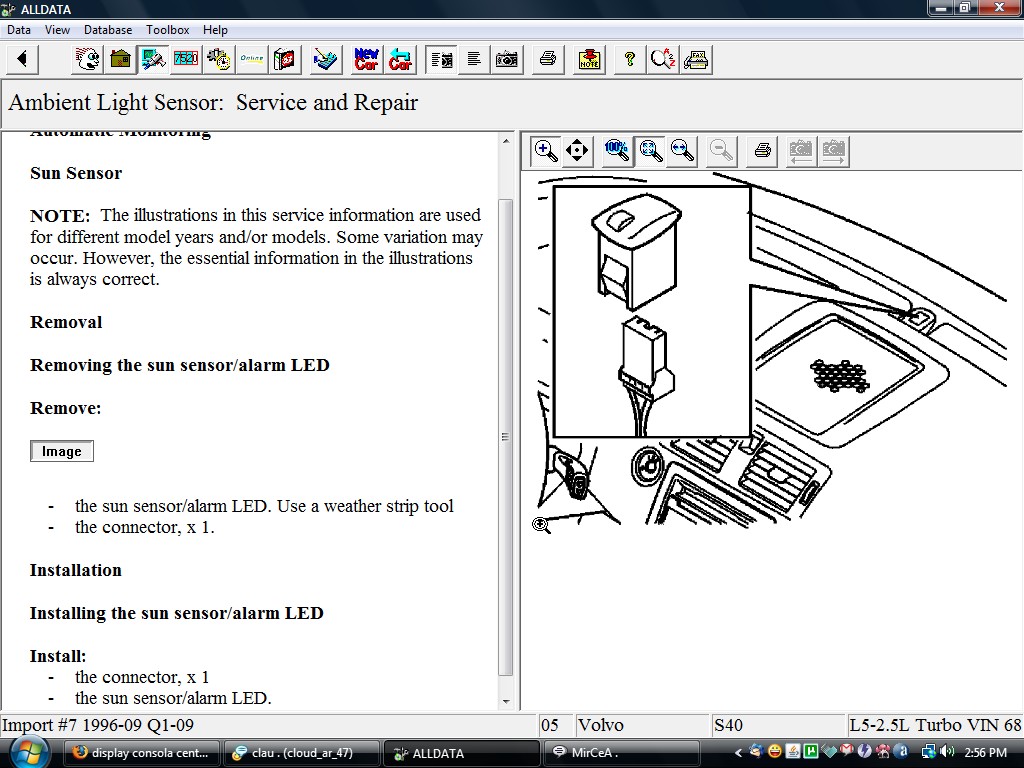Open the View menu

(57, 30)
